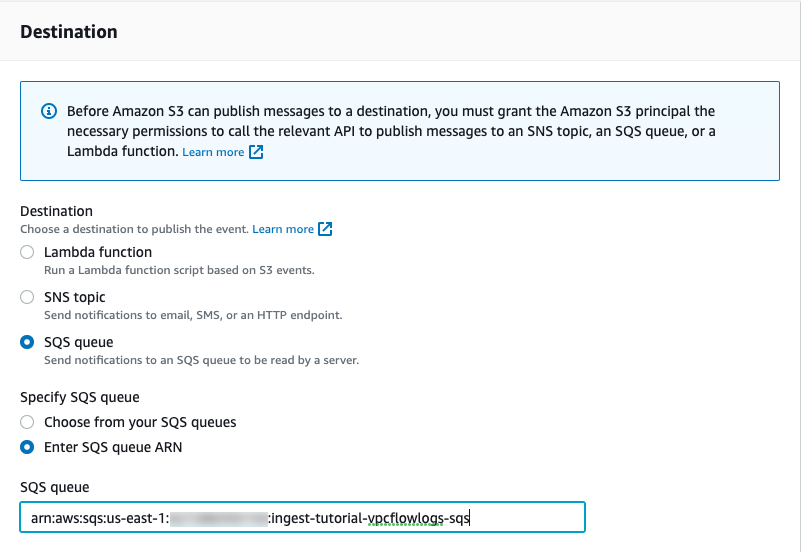Viewport: 801px width, 552px height.
Task: Click 'Run a Lambda function script' description
Action: [180, 270]
